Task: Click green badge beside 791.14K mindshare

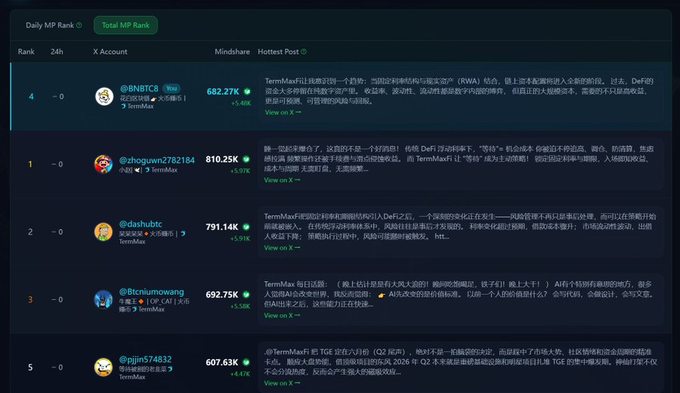Action: 246,227
